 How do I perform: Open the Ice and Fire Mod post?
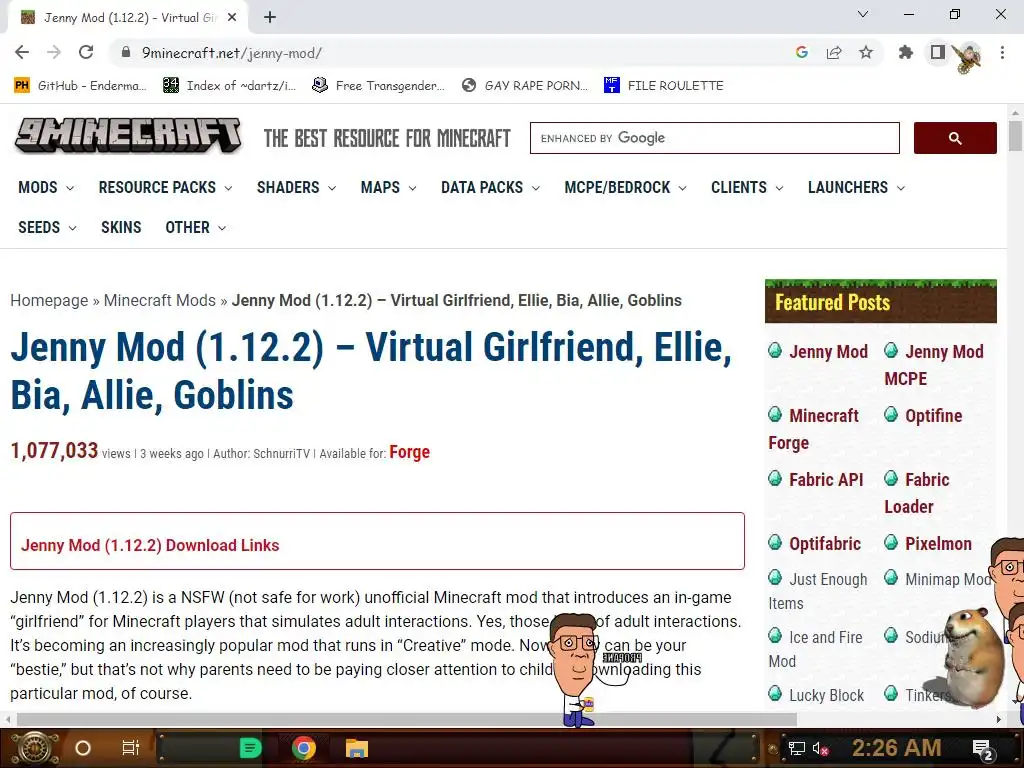(816, 648)
